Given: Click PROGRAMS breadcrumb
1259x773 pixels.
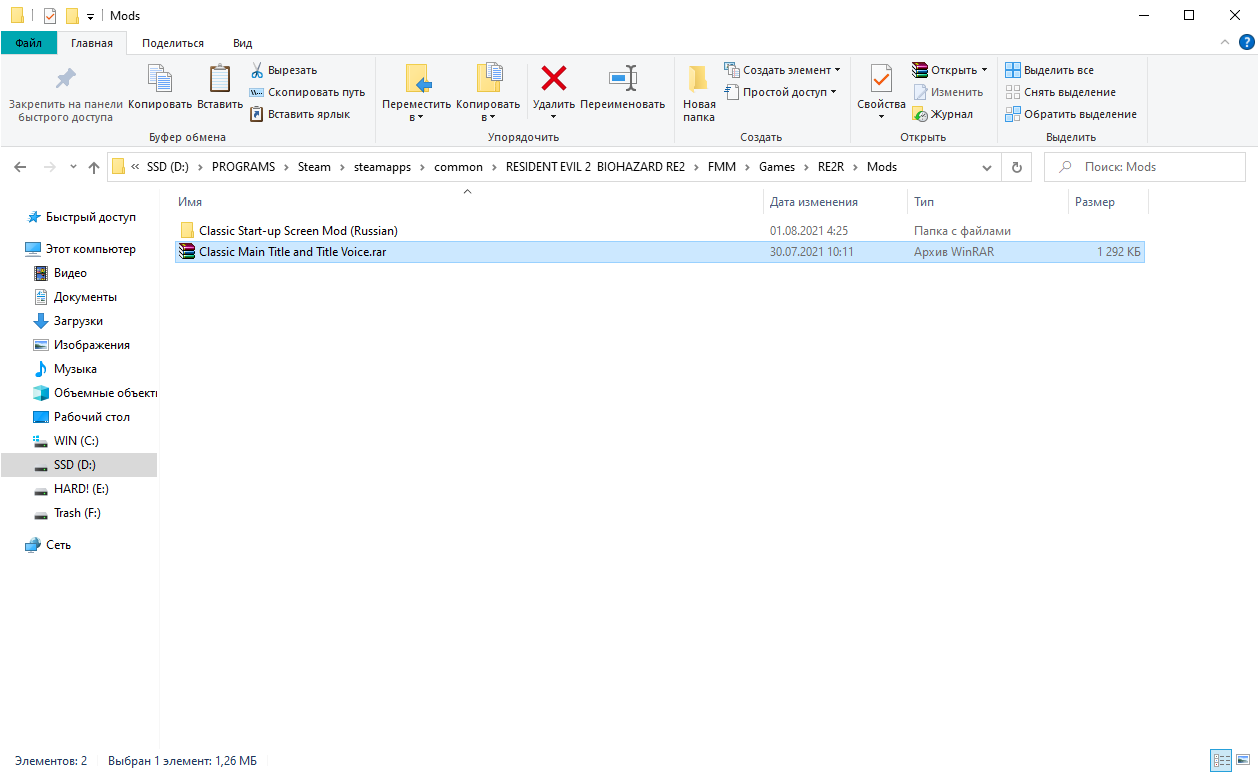Looking at the screenshot, I should point(243,167).
